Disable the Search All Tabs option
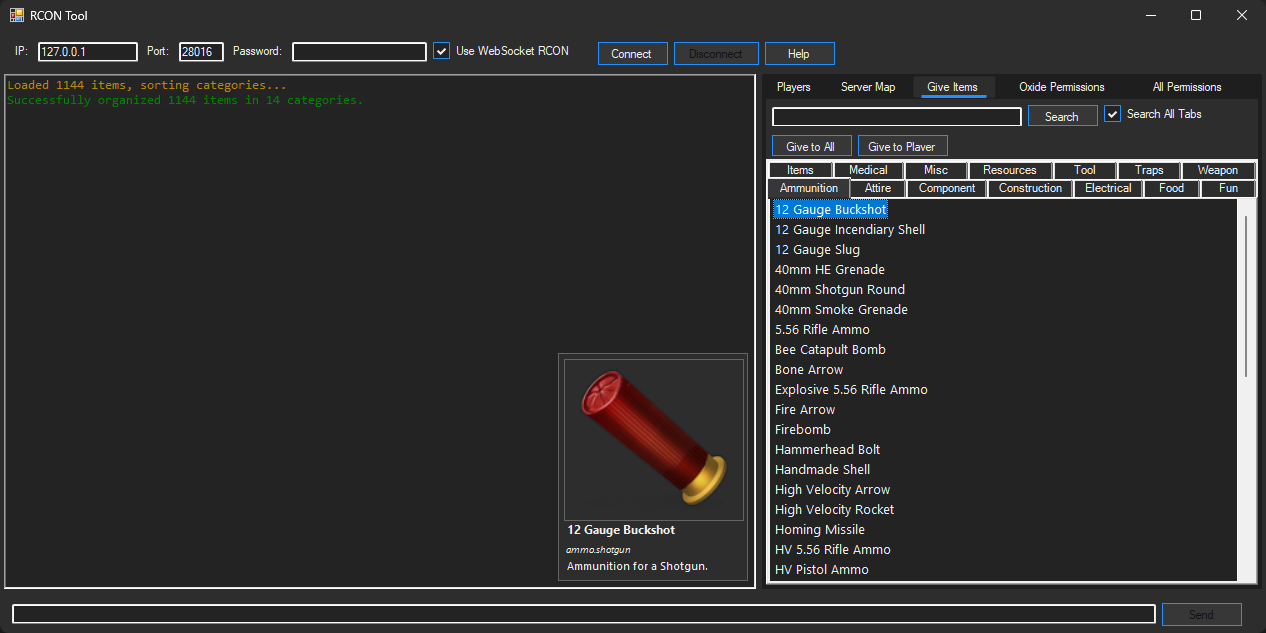1266x633 pixels. pyautogui.click(x=1112, y=113)
